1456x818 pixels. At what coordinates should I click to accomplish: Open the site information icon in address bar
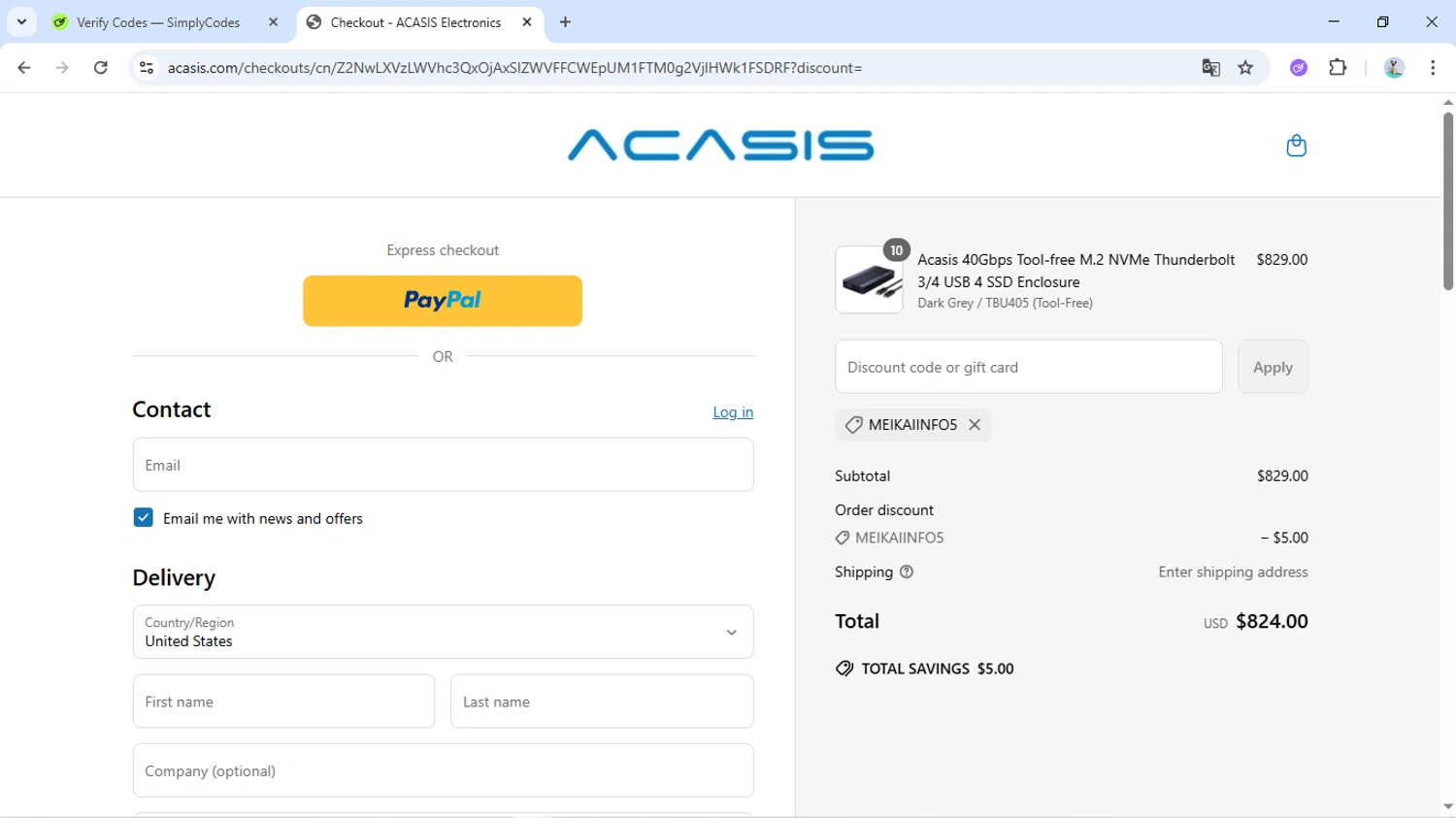[147, 68]
